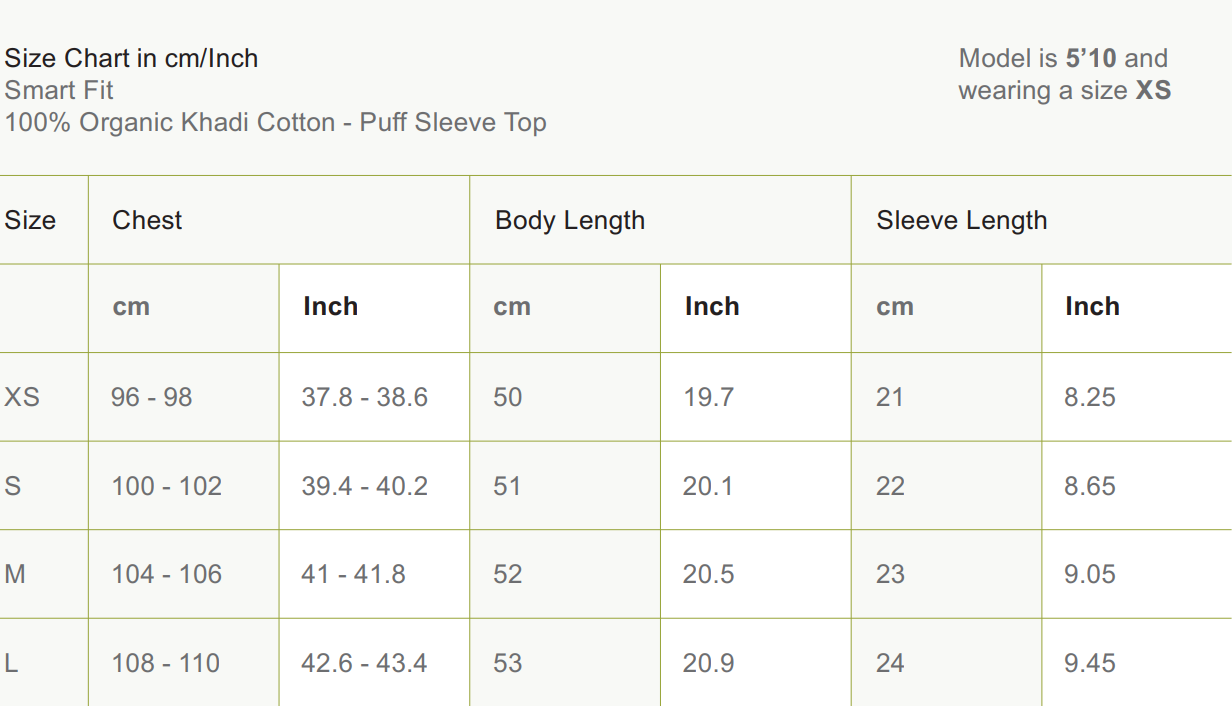Click the Size Chart in cm/Inch title
Screen dimensions: 1232x706
pos(131,58)
